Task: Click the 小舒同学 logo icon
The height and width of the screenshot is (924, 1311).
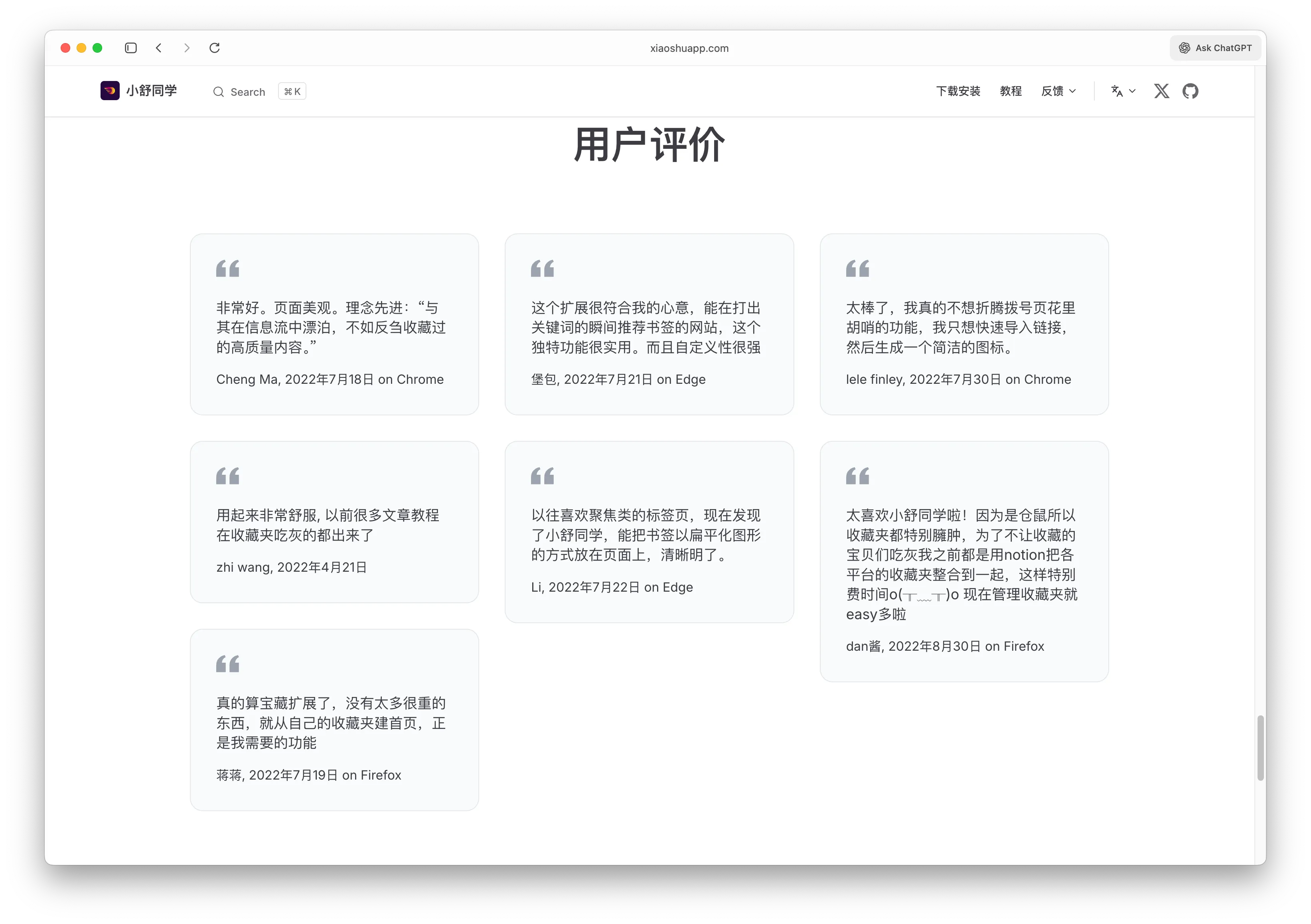Action: click(x=110, y=90)
